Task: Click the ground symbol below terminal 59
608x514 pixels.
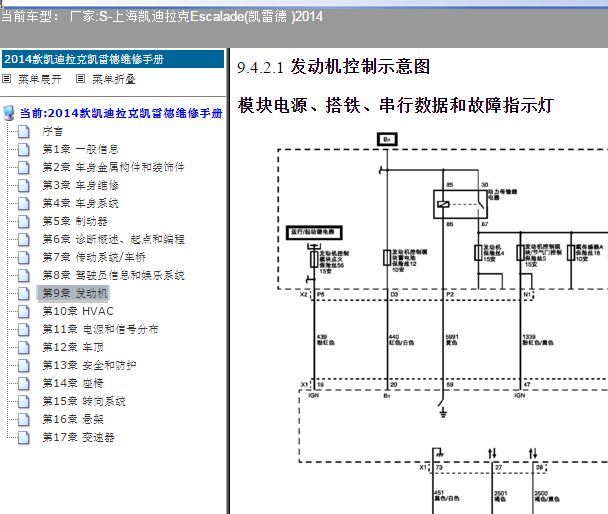Action: pos(443,412)
